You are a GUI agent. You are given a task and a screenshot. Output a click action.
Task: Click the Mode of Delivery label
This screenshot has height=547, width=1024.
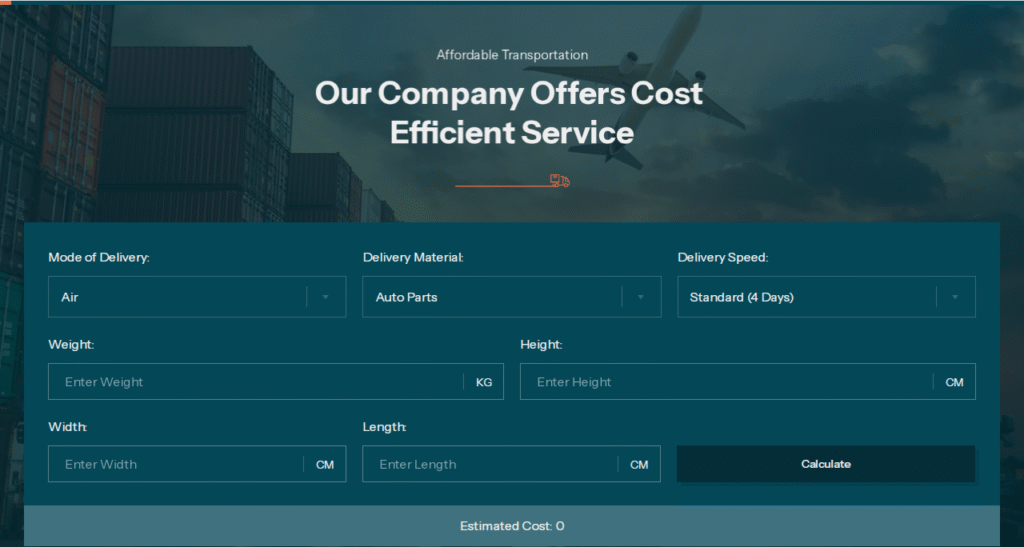(x=99, y=257)
